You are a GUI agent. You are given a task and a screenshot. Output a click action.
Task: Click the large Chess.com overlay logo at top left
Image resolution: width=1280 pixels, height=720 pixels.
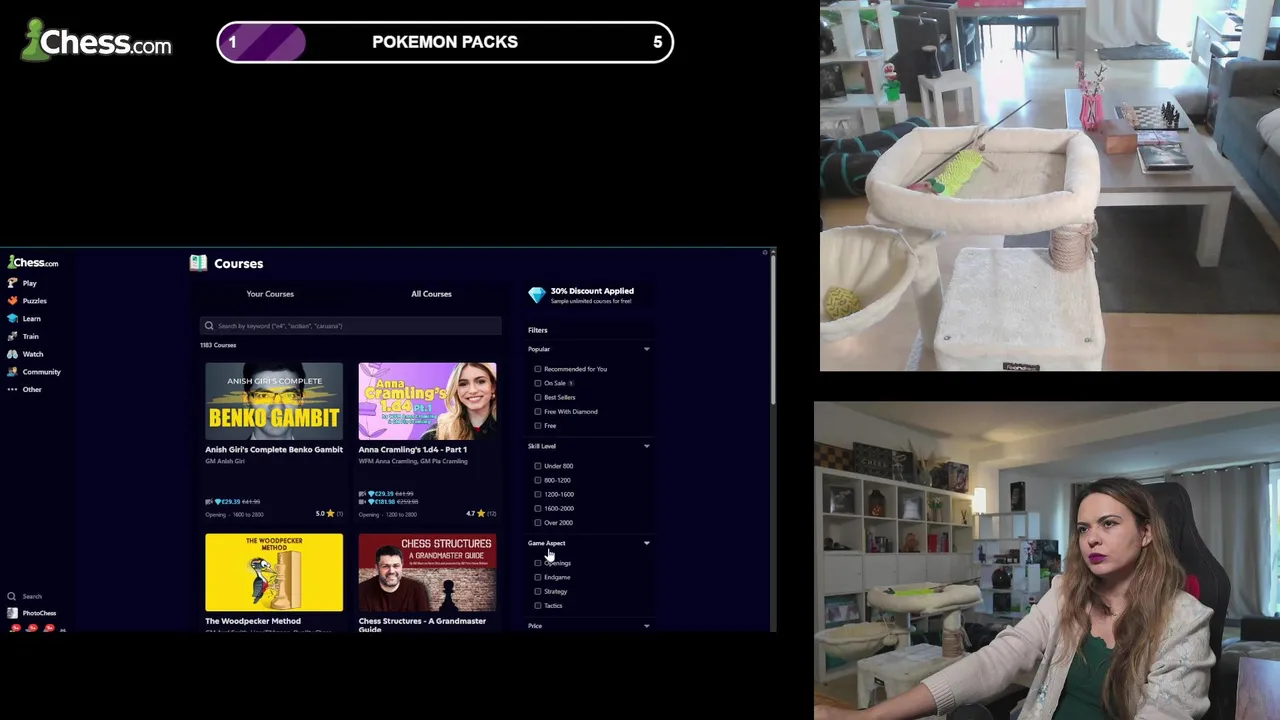tap(96, 42)
